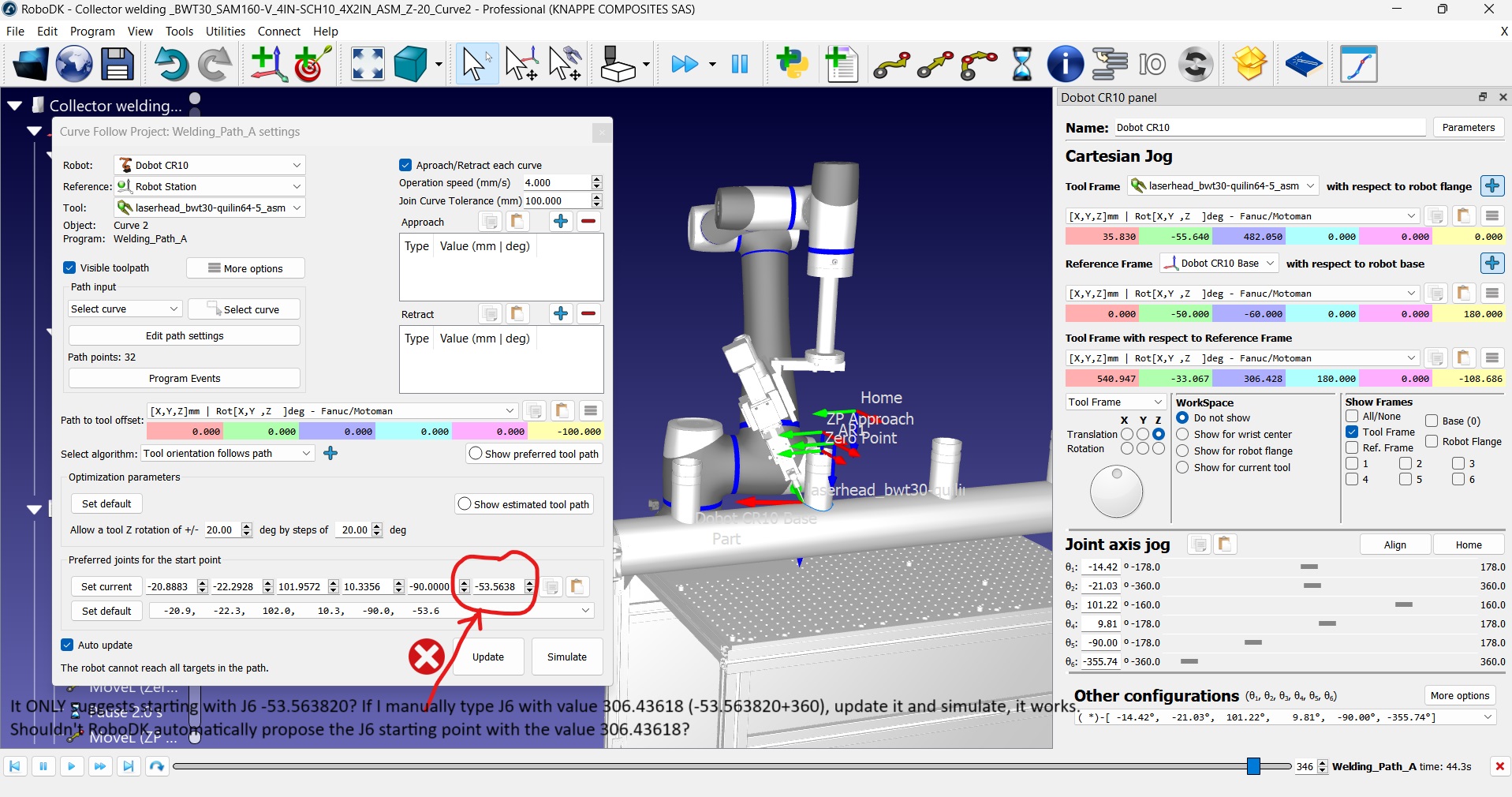Click the Fit all view icon
The width and height of the screenshot is (1512, 797).
tap(368, 64)
